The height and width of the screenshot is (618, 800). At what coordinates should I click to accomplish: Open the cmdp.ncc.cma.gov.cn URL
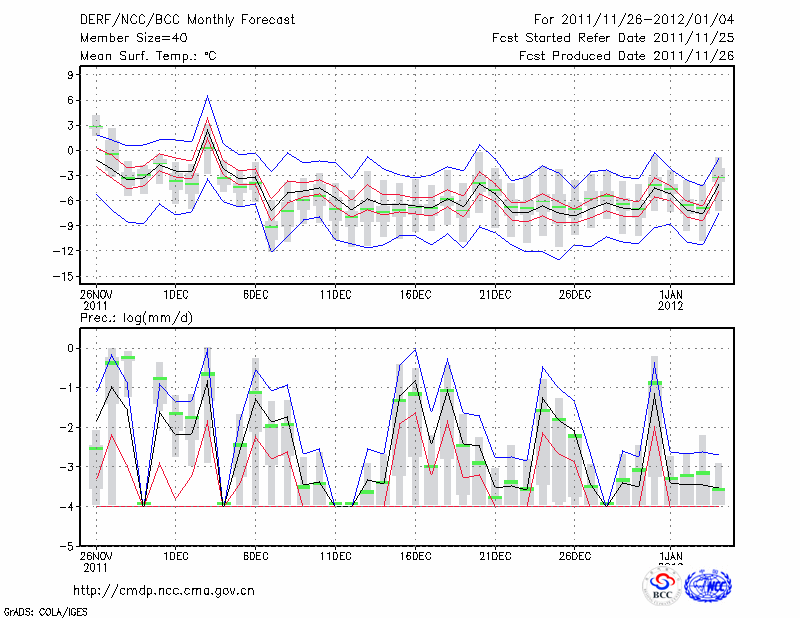pos(164,590)
